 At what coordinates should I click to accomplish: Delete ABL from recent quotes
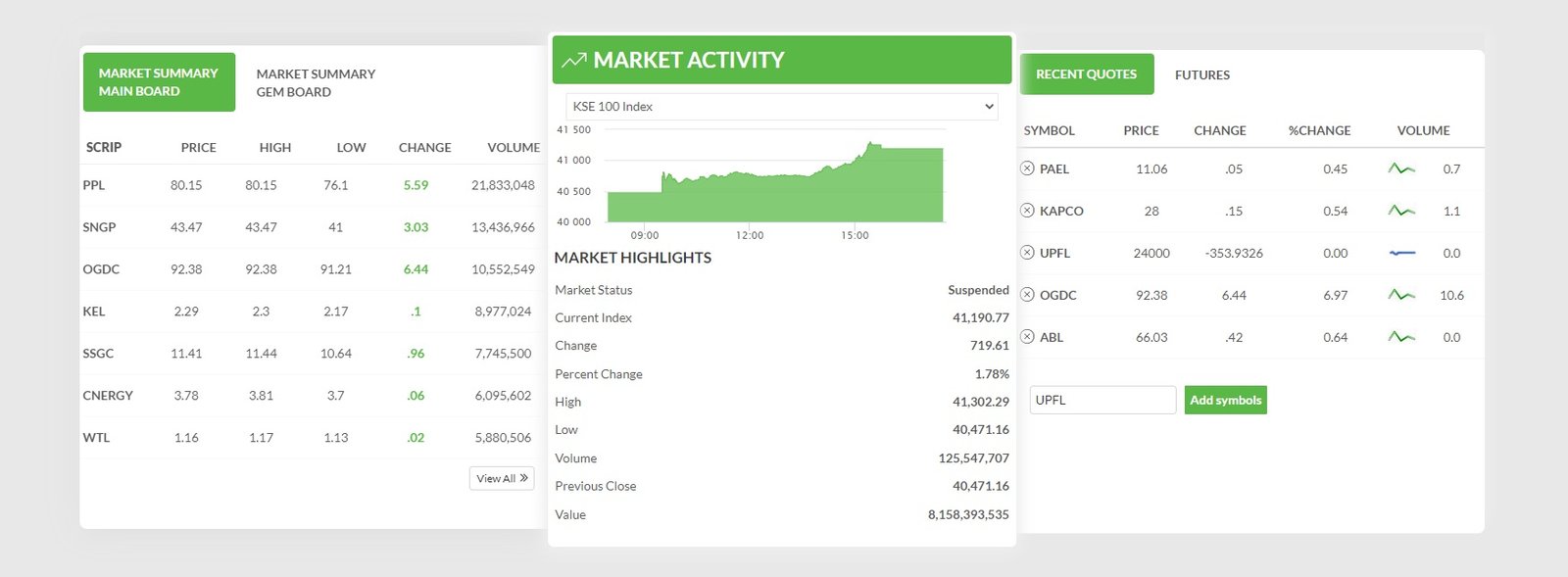tap(1027, 337)
